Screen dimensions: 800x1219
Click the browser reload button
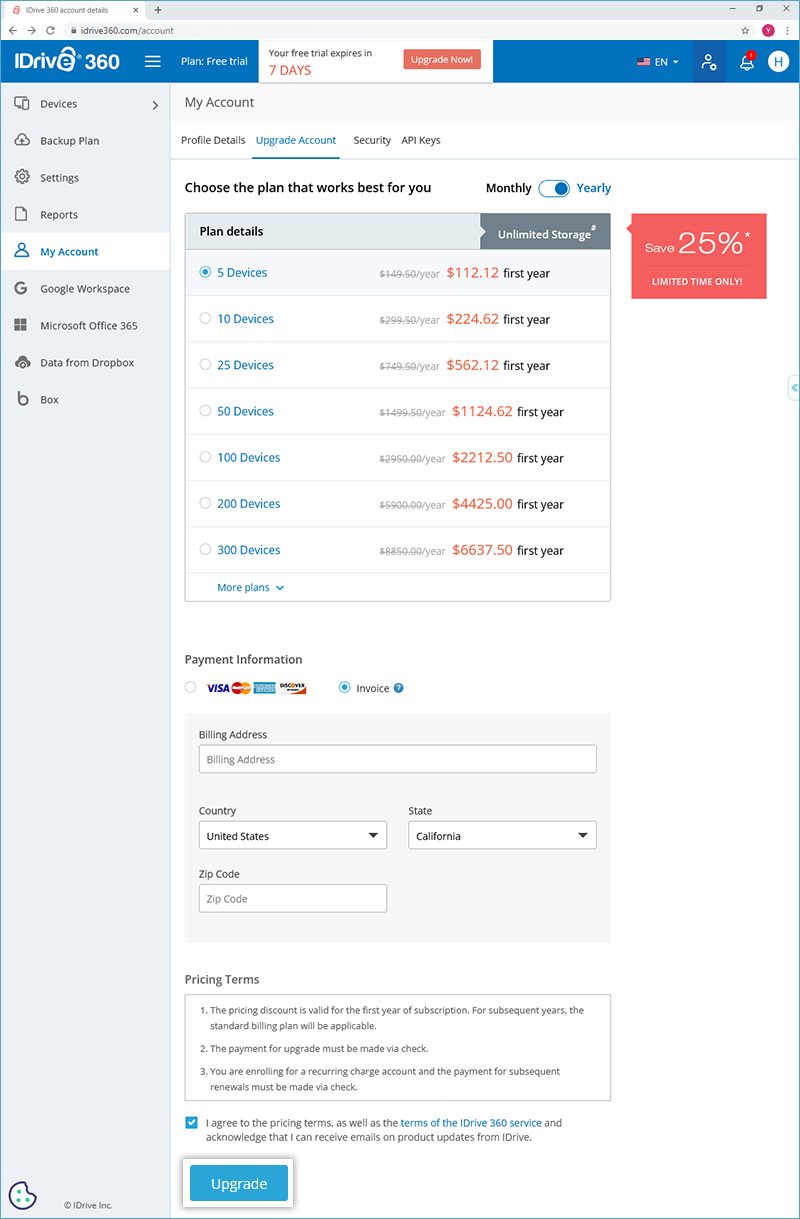[51, 31]
